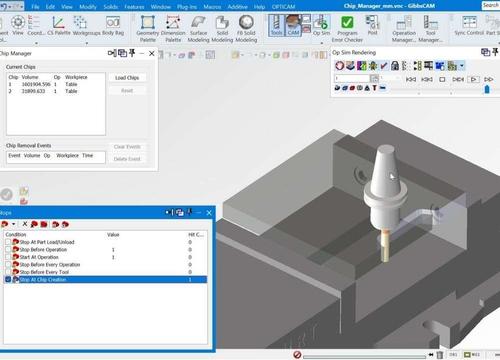The height and width of the screenshot is (360, 500).
Task: Enable Stop At Part Load/Unload checkbox
Action: point(8,242)
